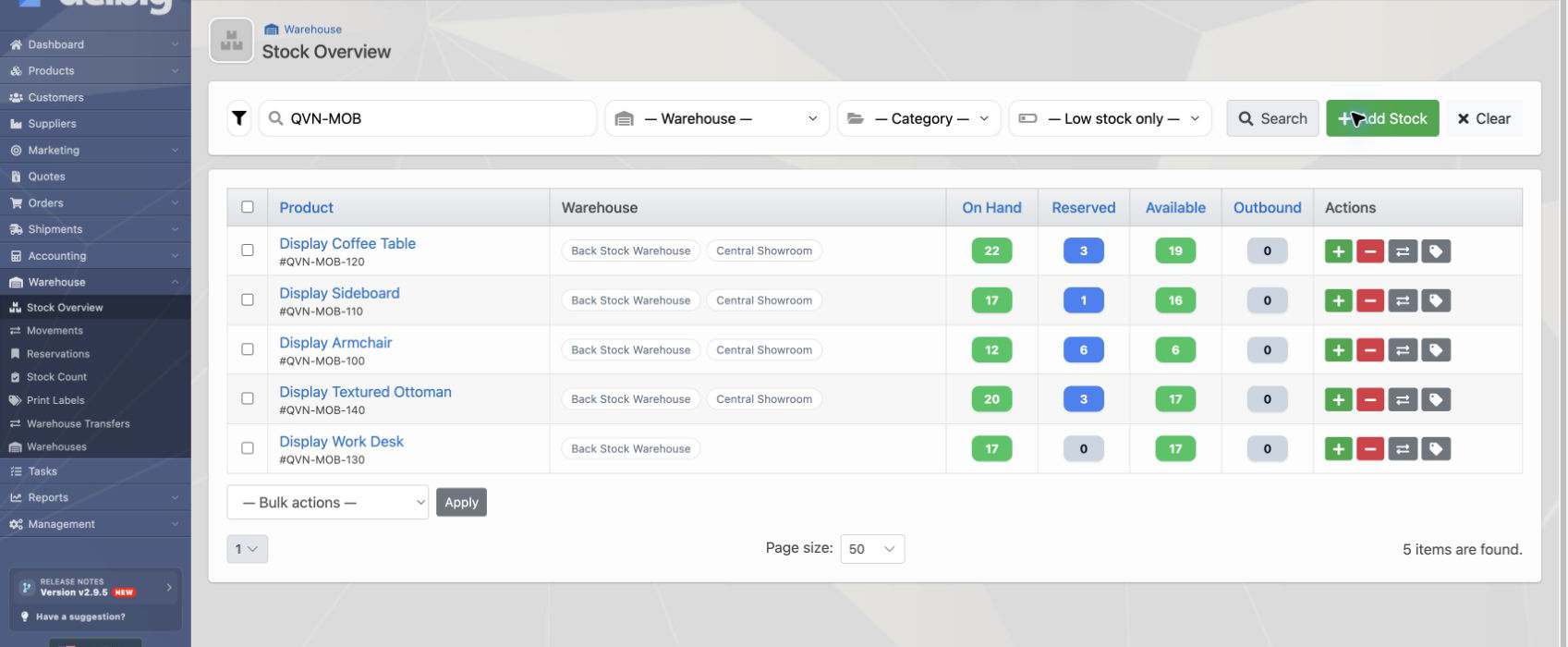Click the red minus icon for Display Armchair
This screenshot has height=647, width=1568.
click(x=1370, y=350)
